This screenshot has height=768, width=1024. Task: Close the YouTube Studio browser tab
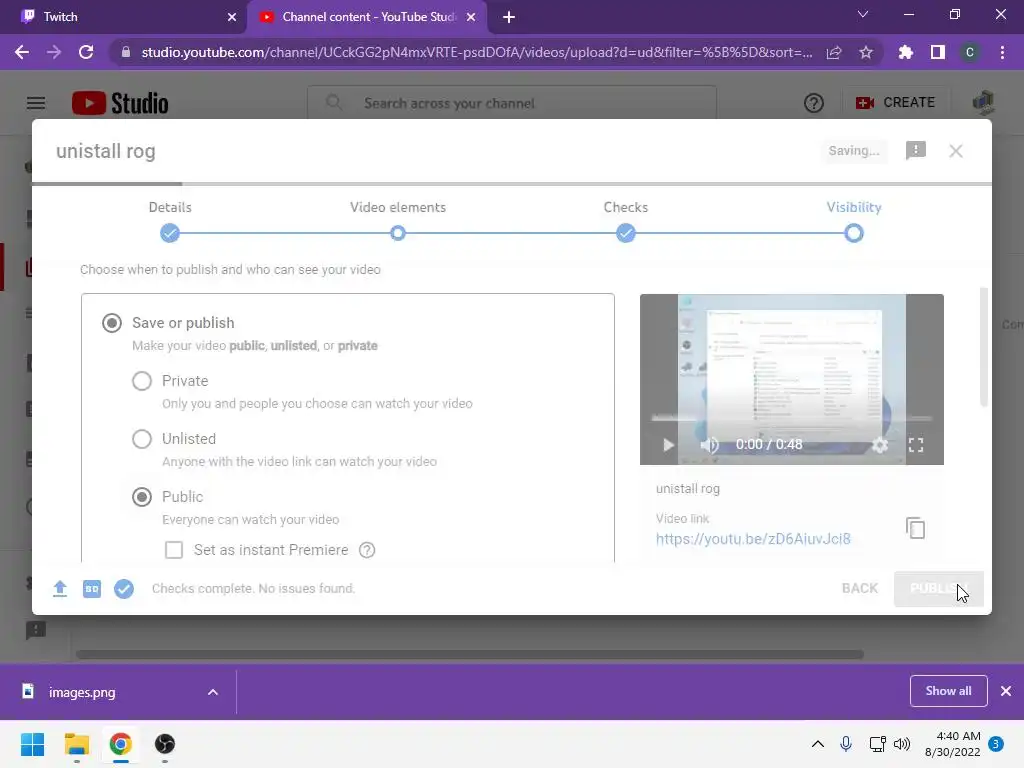point(471,17)
